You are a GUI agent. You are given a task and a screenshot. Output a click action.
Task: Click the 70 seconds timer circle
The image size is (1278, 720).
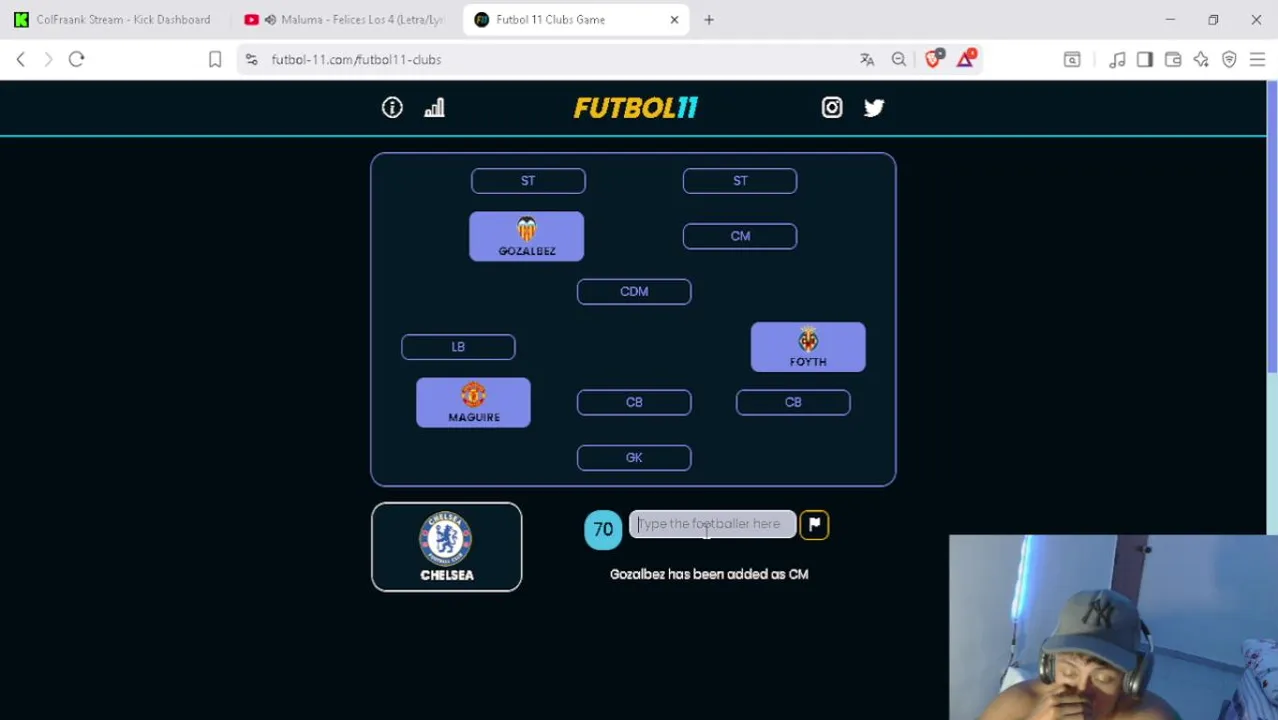pos(603,529)
